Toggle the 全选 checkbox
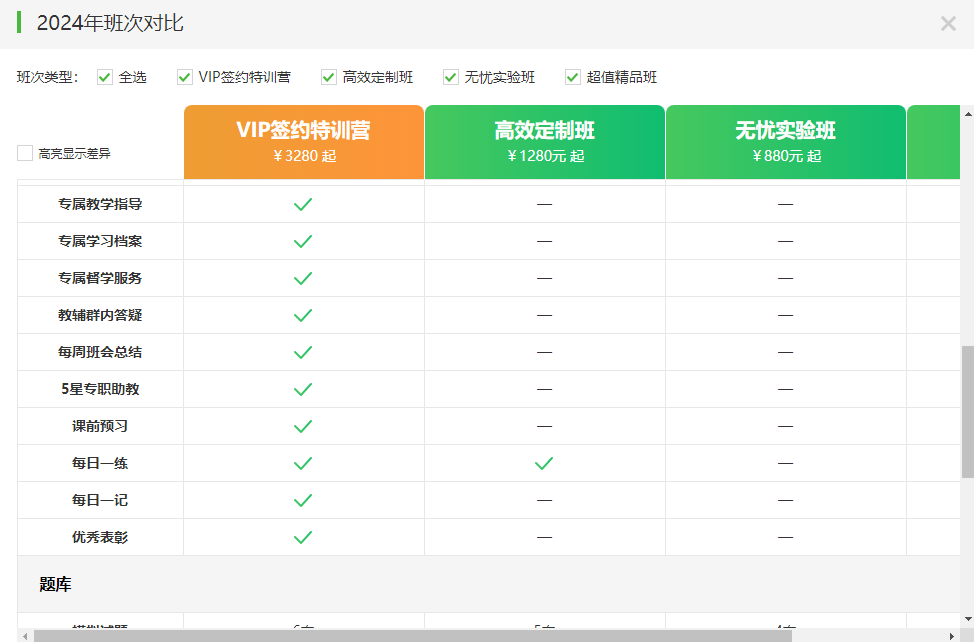The width and height of the screenshot is (974, 642). pyautogui.click(x=105, y=77)
